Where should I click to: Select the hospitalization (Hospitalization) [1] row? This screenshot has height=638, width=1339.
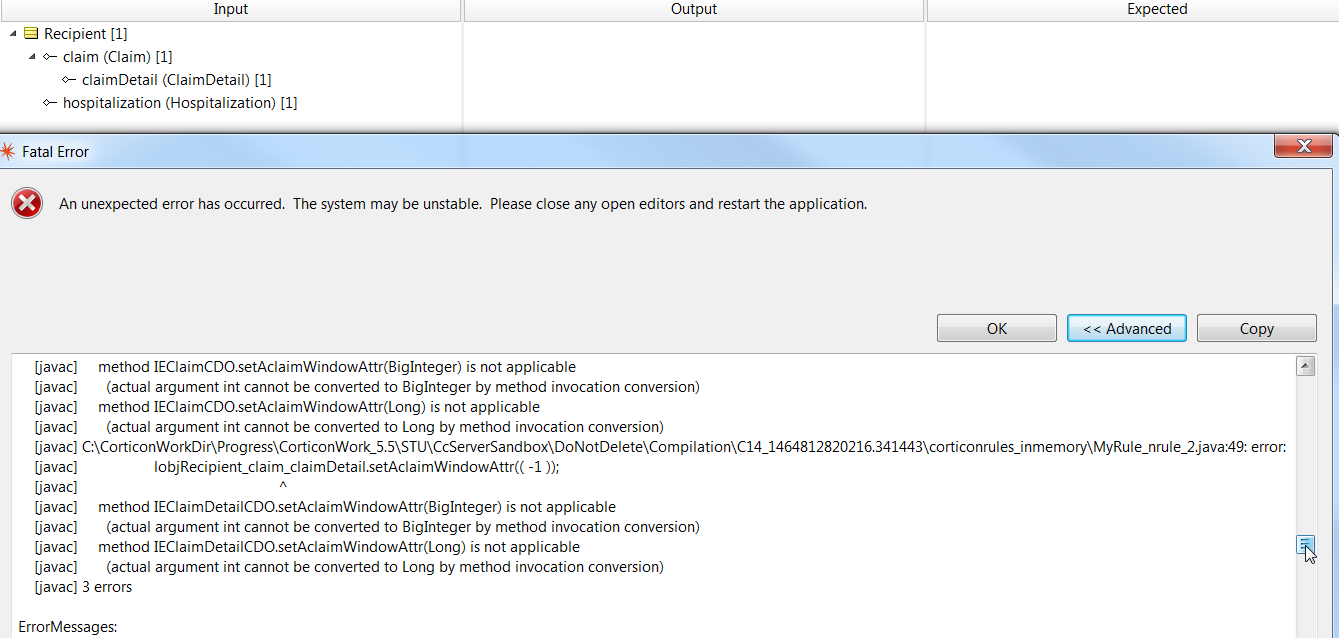pyautogui.click(x=179, y=103)
